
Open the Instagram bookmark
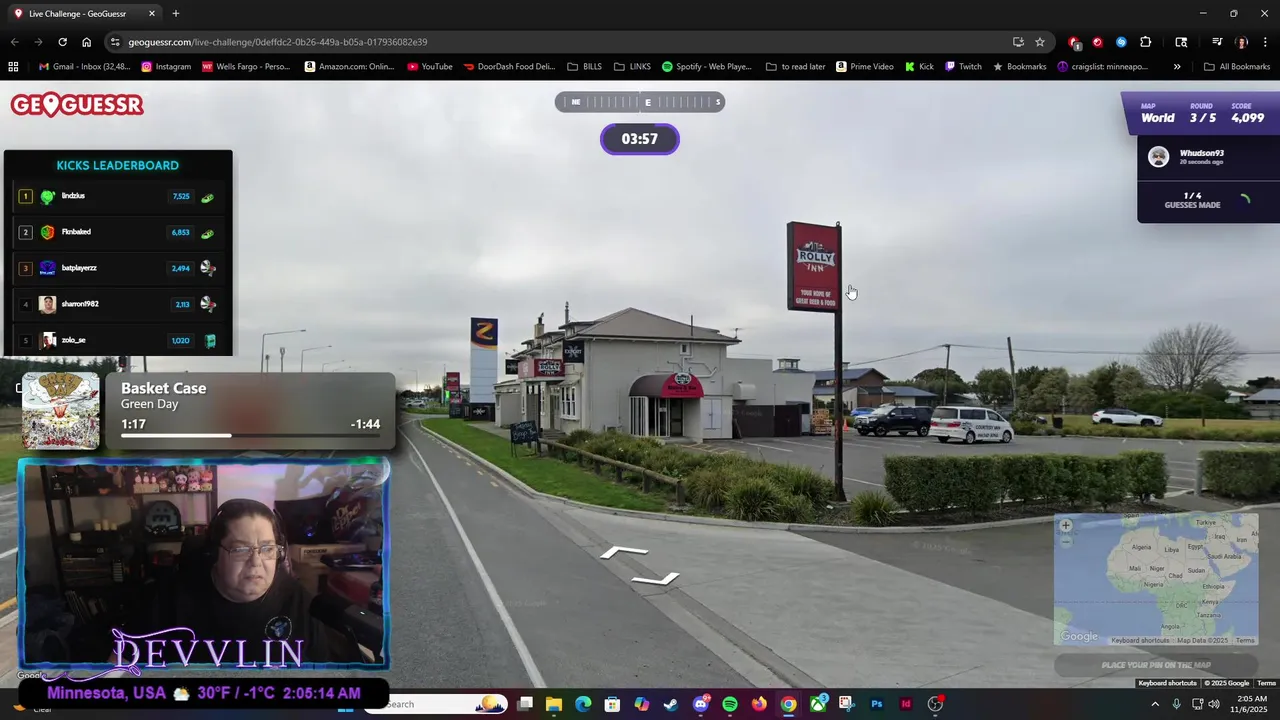click(166, 67)
